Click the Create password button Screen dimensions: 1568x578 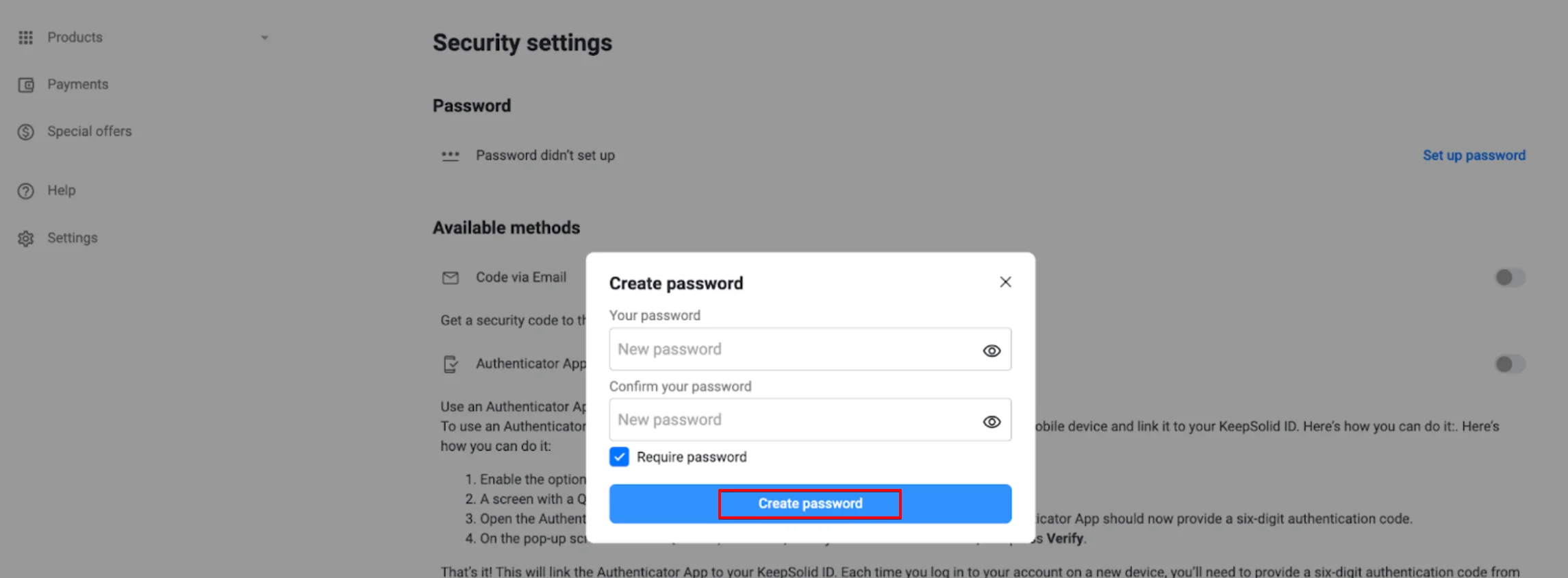point(810,504)
